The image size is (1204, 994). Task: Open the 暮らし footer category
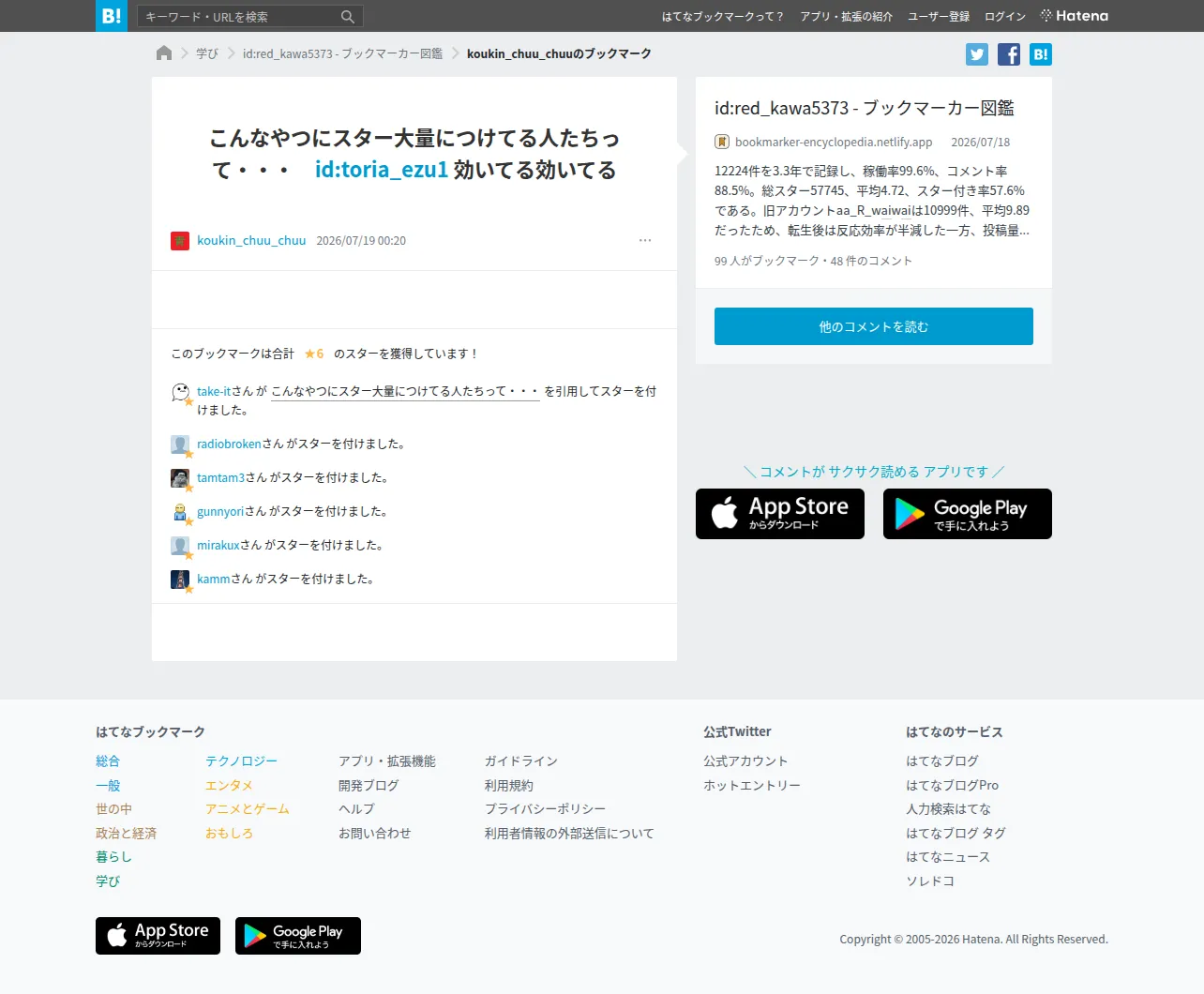click(x=113, y=857)
